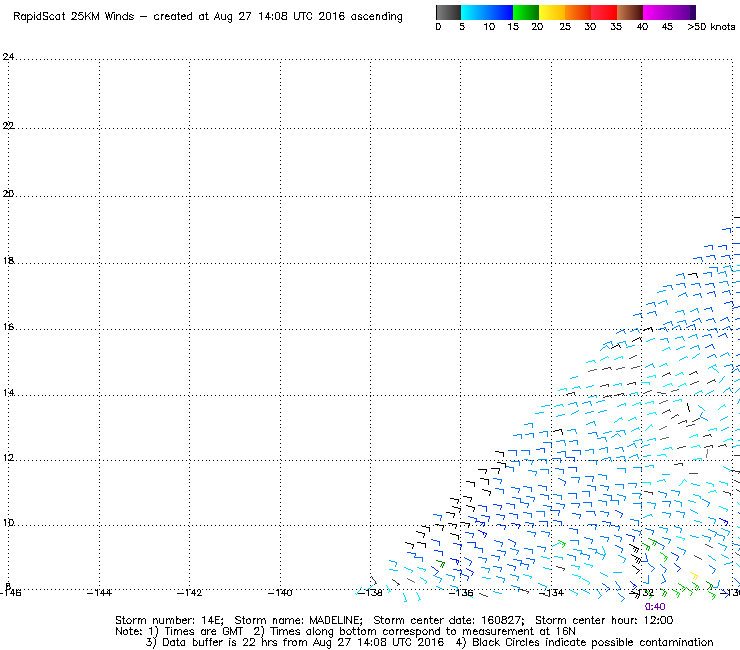Click the '25' legend scale label
Image resolution: width=740 pixels, height=650 pixels.
565,27
